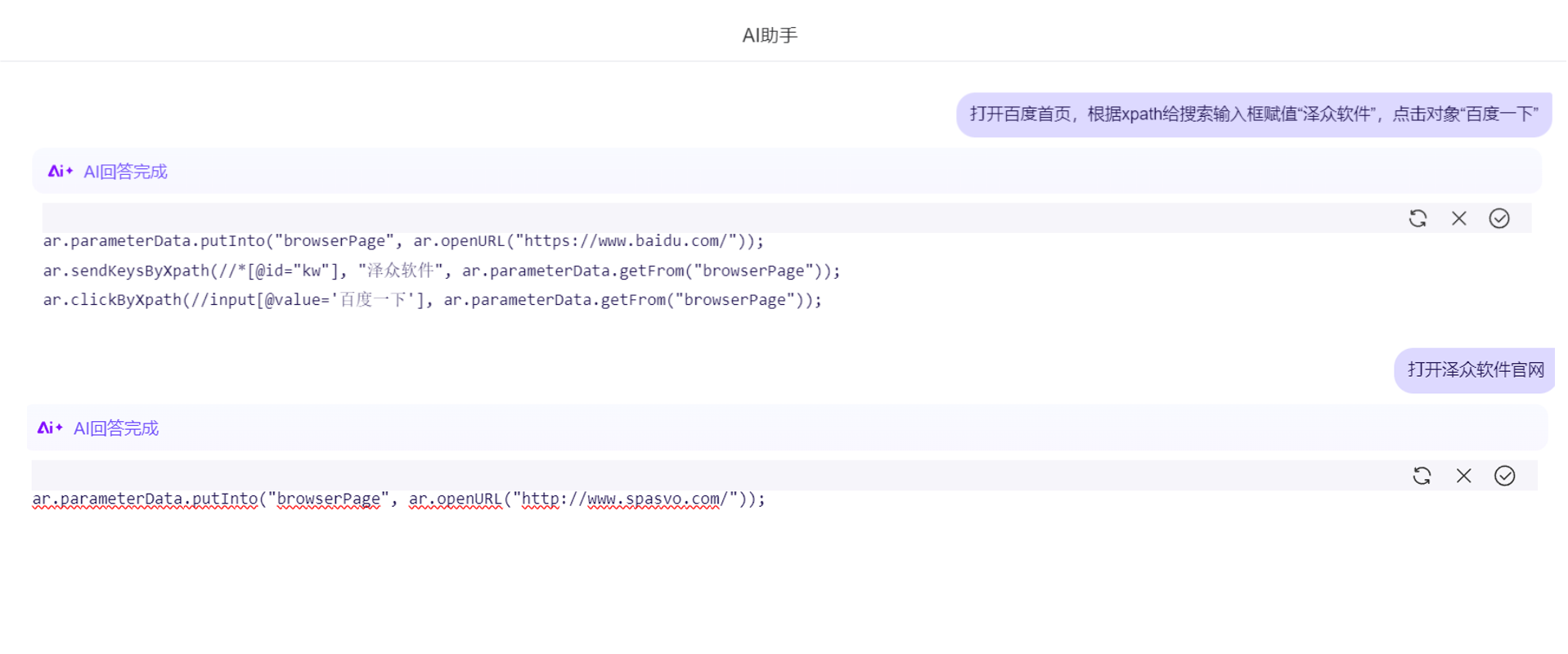Click 'AI回答完成' status above the Baidu code
Image resolution: width=1568 pixels, height=654 pixels.
(x=125, y=172)
